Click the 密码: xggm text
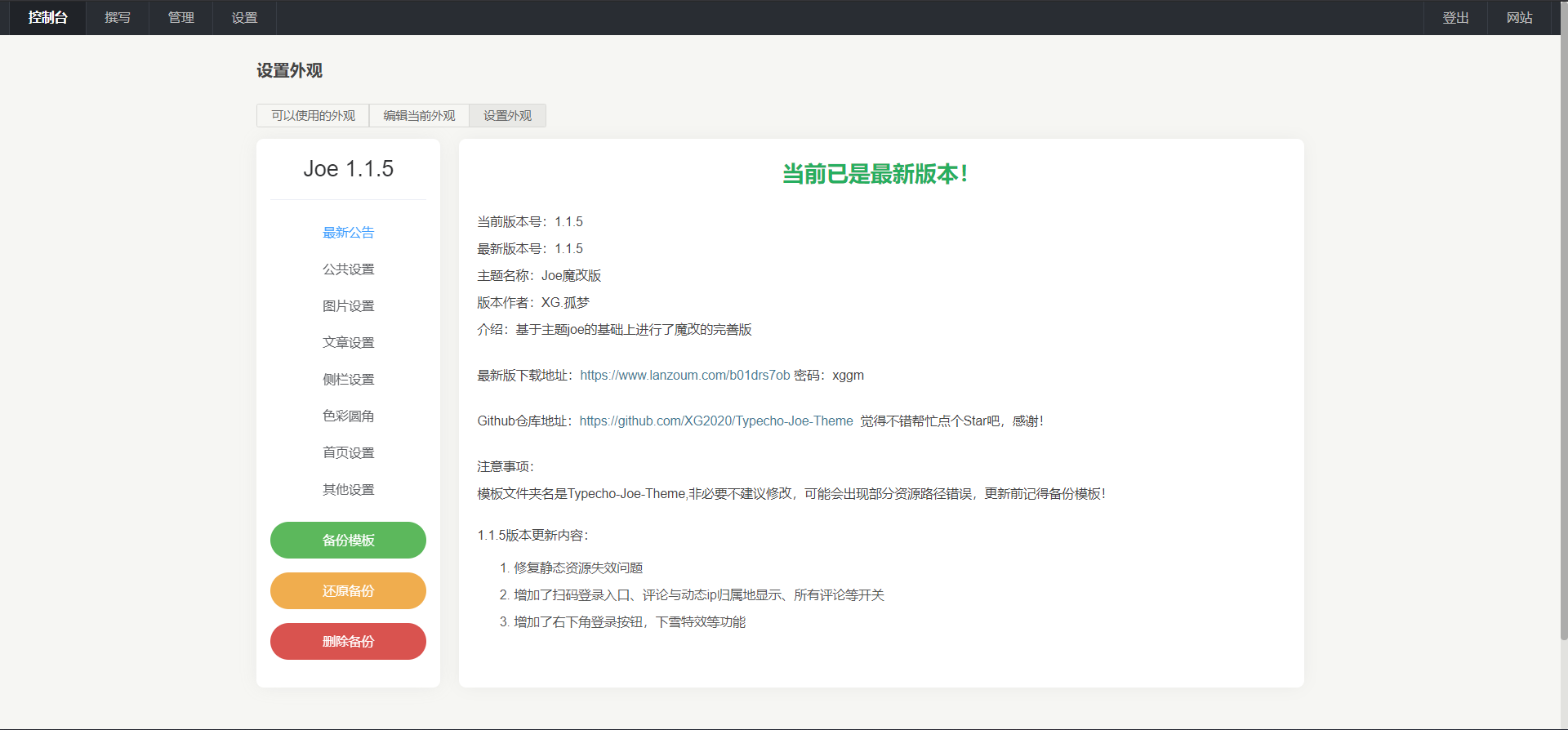 pyautogui.click(x=829, y=376)
